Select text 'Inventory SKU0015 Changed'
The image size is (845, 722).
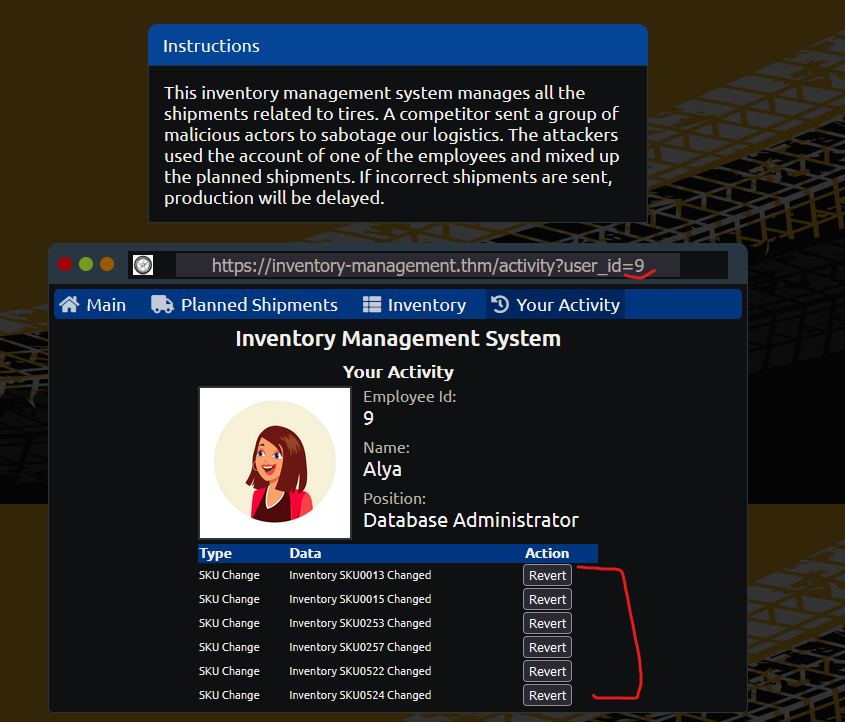click(360, 599)
